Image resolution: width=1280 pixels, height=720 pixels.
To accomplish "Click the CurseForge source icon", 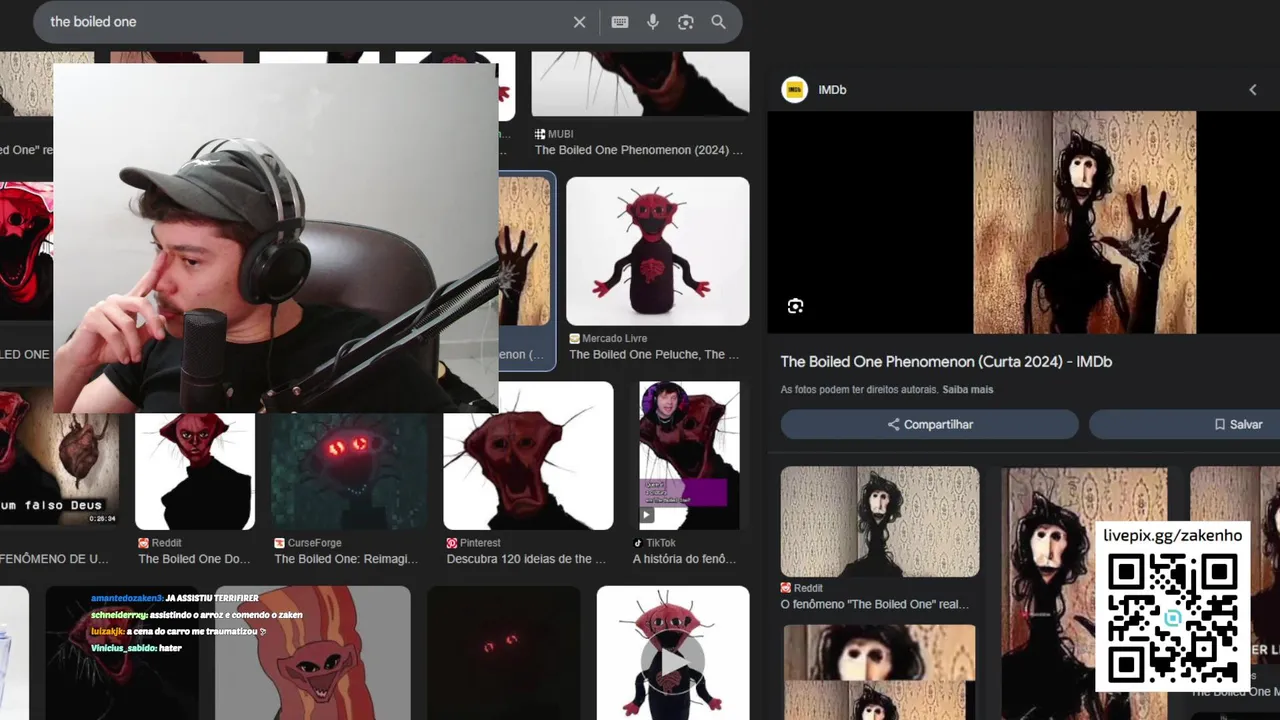I will [280, 543].
